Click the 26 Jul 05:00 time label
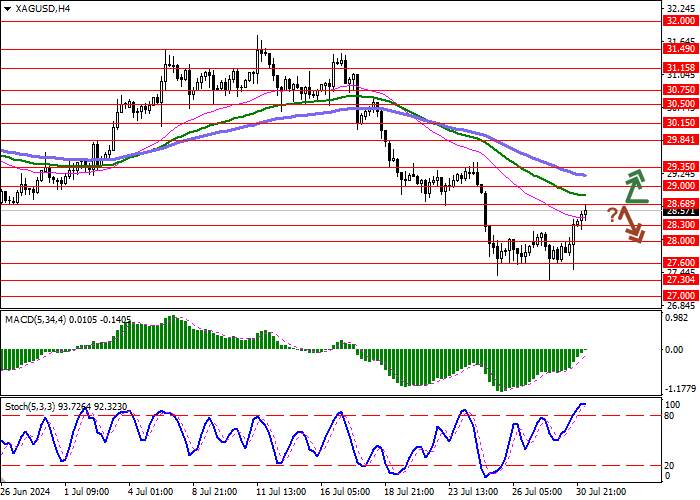The width and height of the screenshot is (700, 500). pos(537,492)
